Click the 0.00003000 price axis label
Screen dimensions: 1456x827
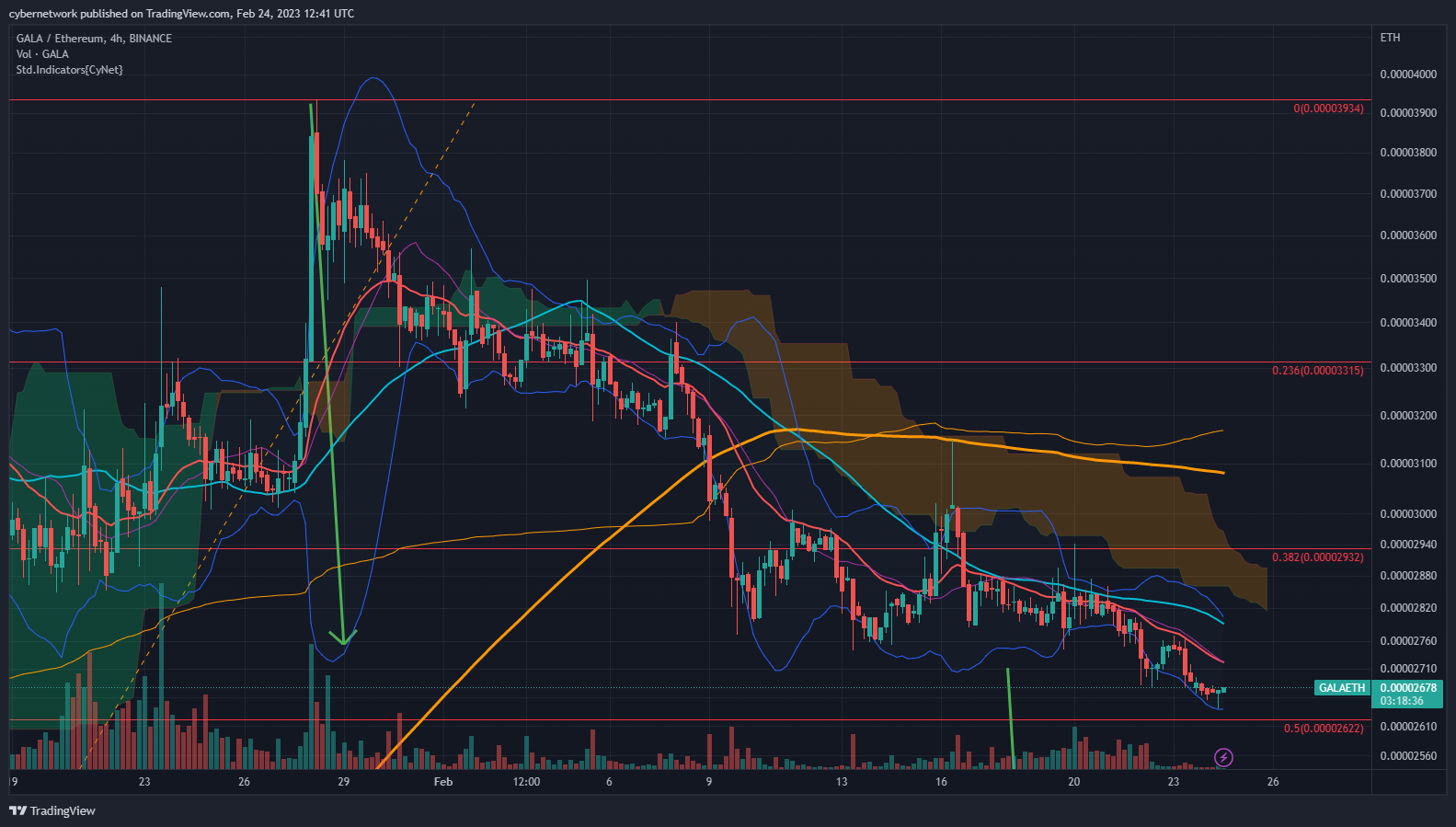click(x=1408, y=514)
